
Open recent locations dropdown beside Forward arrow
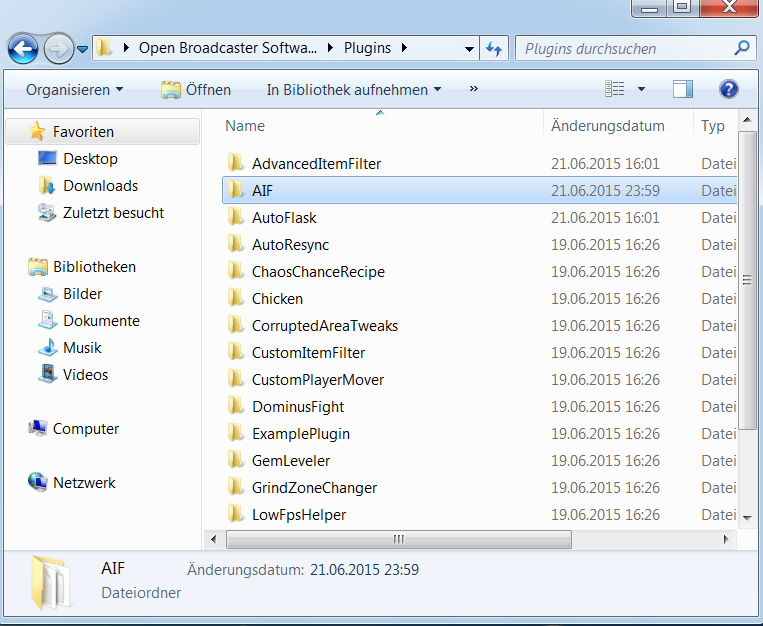coord(83,49)
